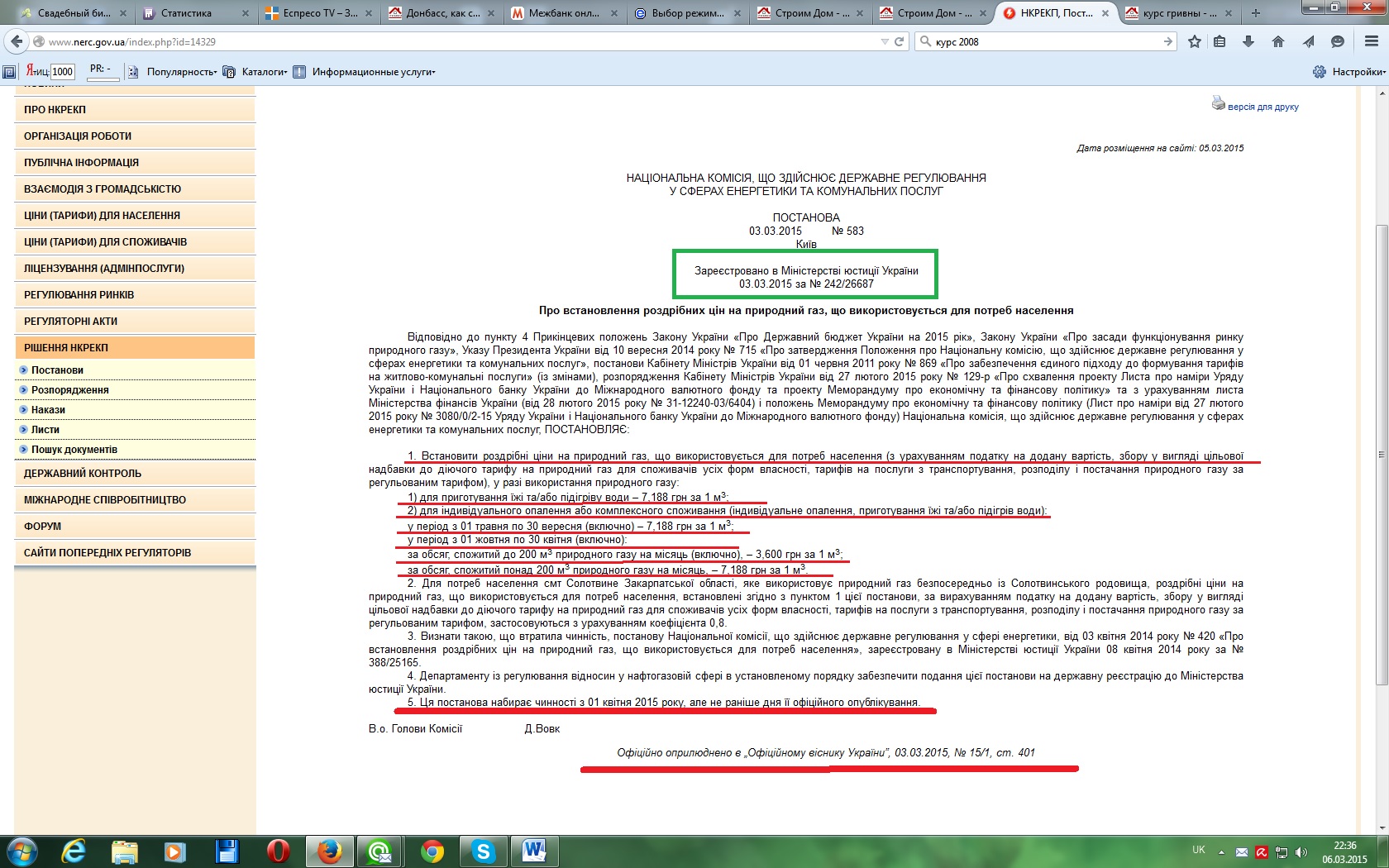This screenshot has width=1389, height=868.
Task: Expand the Каталоги dropdown
Action: (265, 72)
